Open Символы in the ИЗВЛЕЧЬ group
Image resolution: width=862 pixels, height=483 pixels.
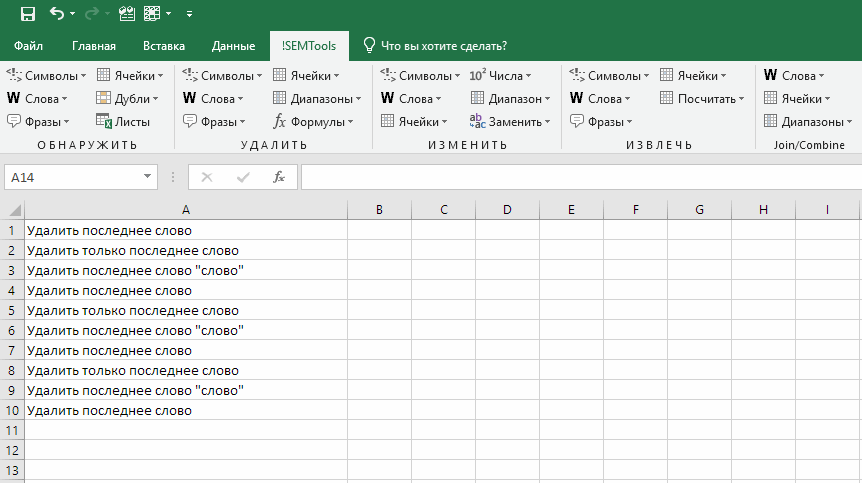[x=609, y=76]
